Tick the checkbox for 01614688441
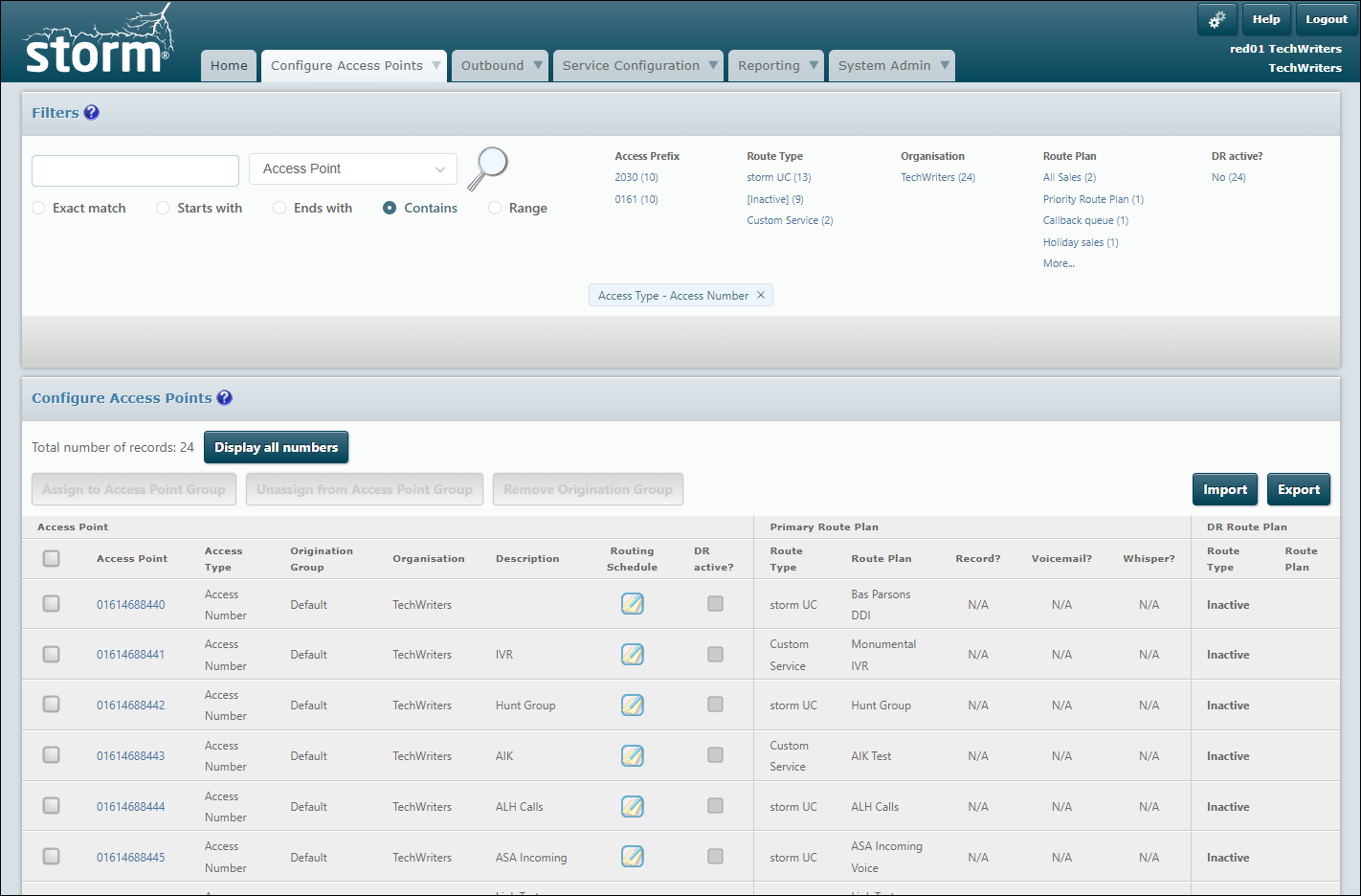 click(x=52, y=654)
